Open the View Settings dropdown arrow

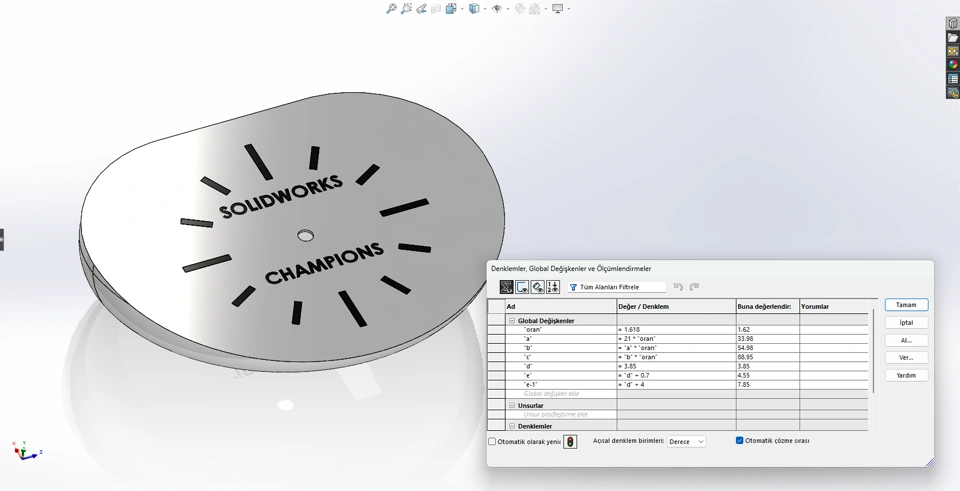click(x=568, y=9)
